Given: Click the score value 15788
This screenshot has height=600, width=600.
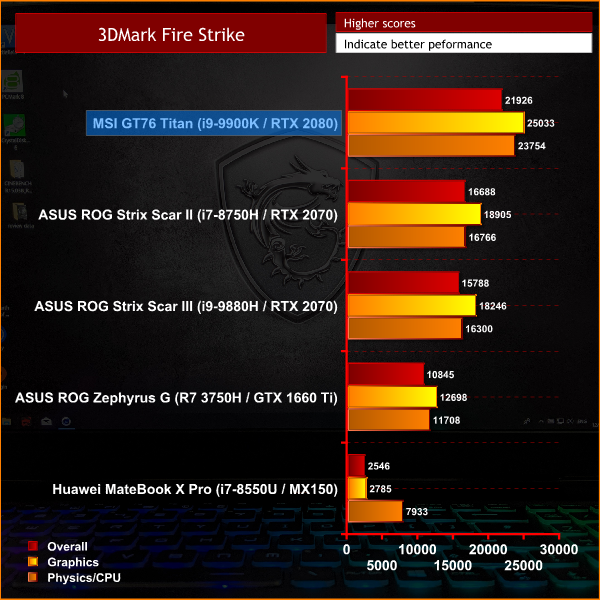Looking at the screenshot, I should point(475,283).
